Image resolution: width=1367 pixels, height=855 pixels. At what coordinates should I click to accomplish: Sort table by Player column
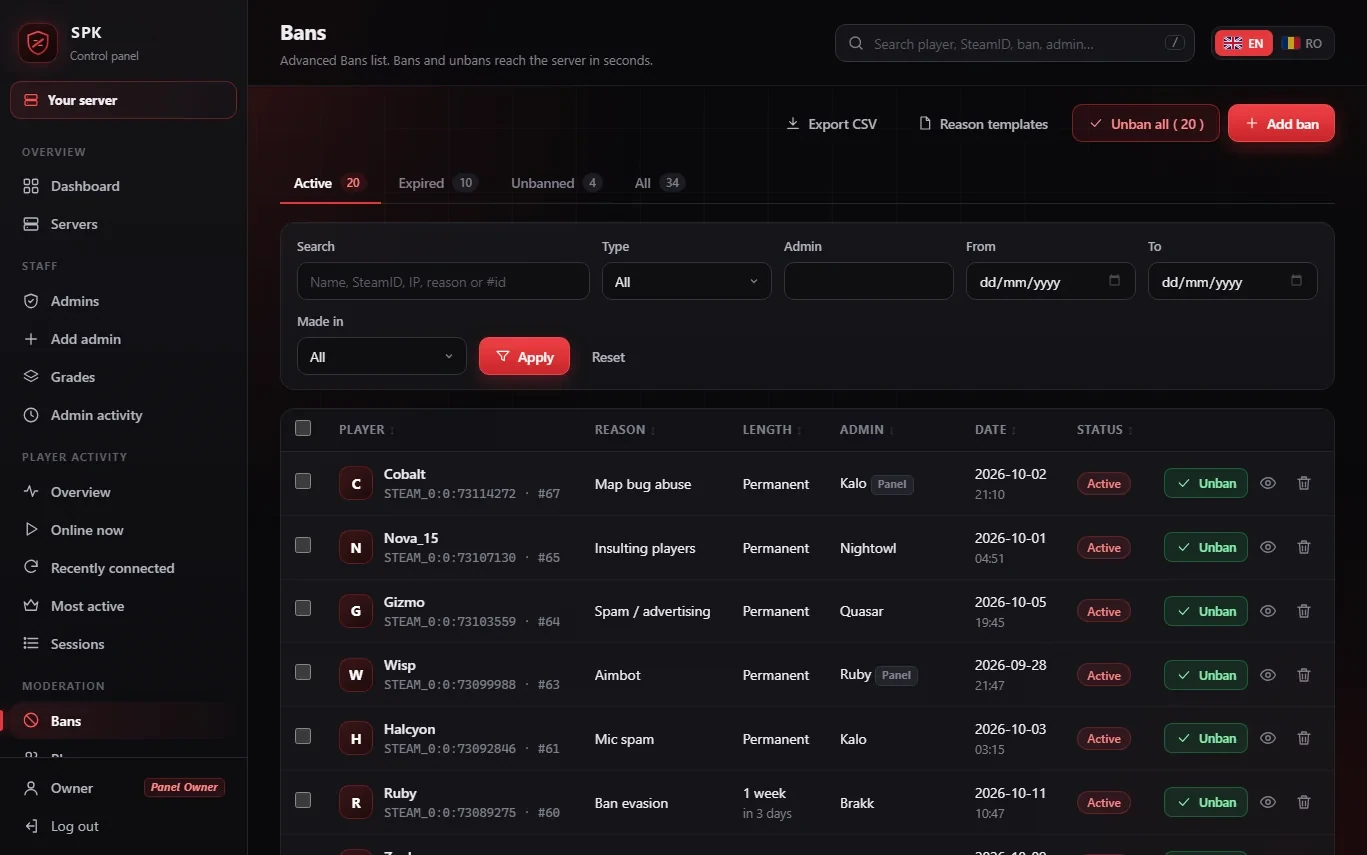click(367, 430)
